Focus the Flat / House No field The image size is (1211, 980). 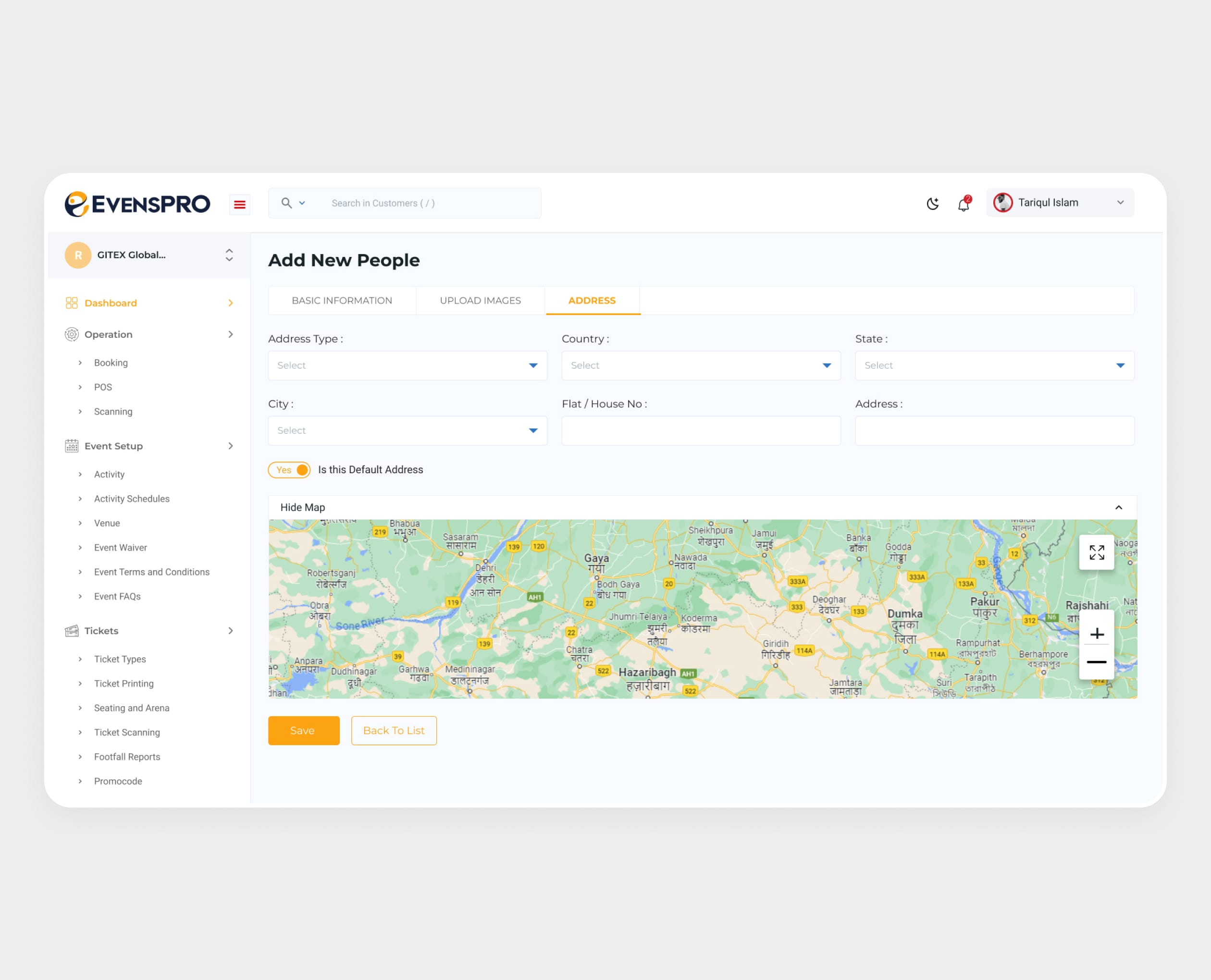click(701, 431)
